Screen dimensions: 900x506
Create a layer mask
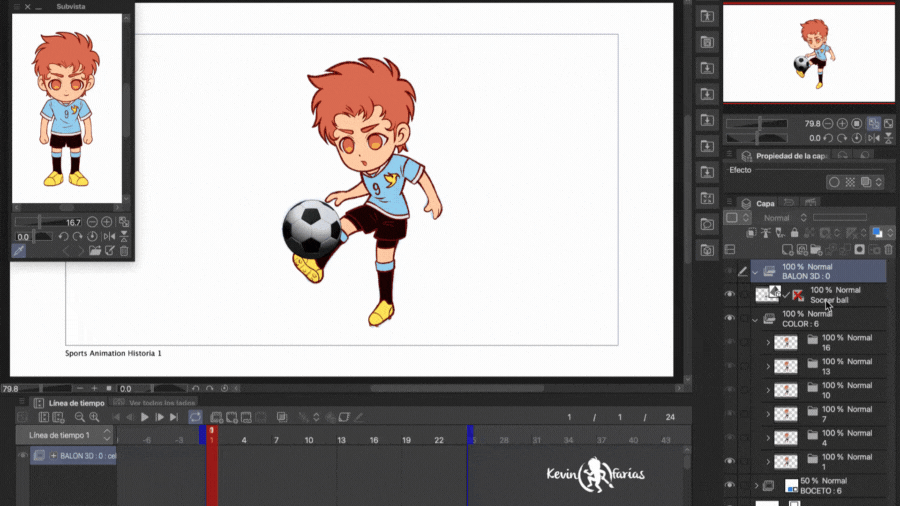pos(859,250)
